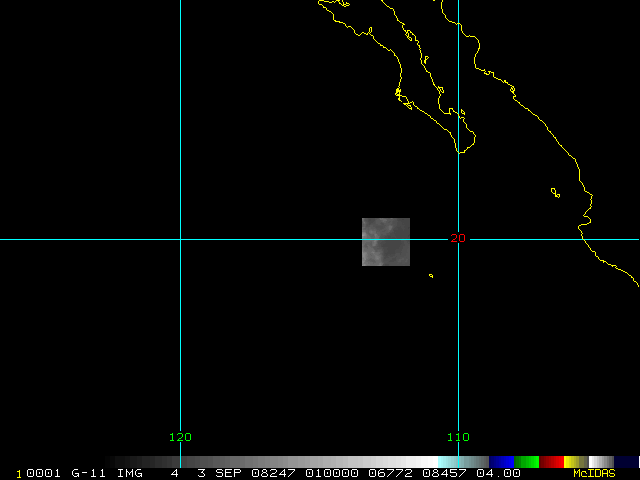Select the yellow color bar segment

click(573, 461)
